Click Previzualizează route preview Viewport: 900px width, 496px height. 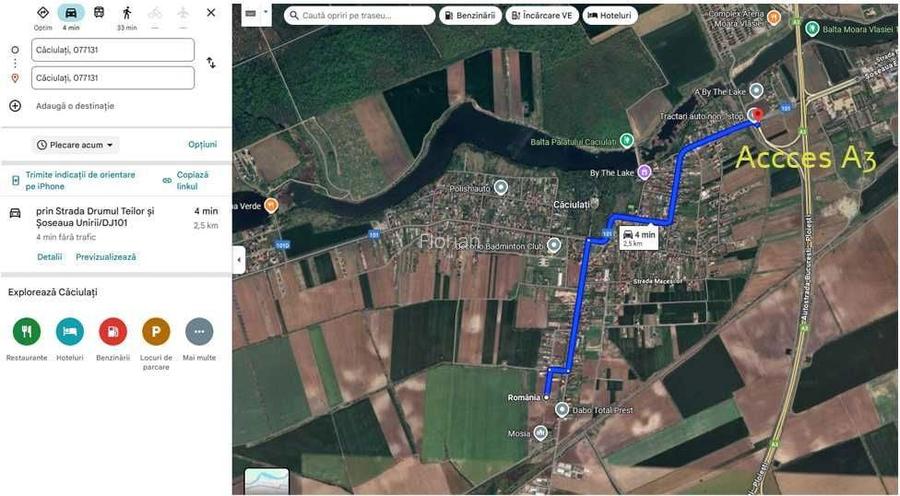[x=106, y=257]
